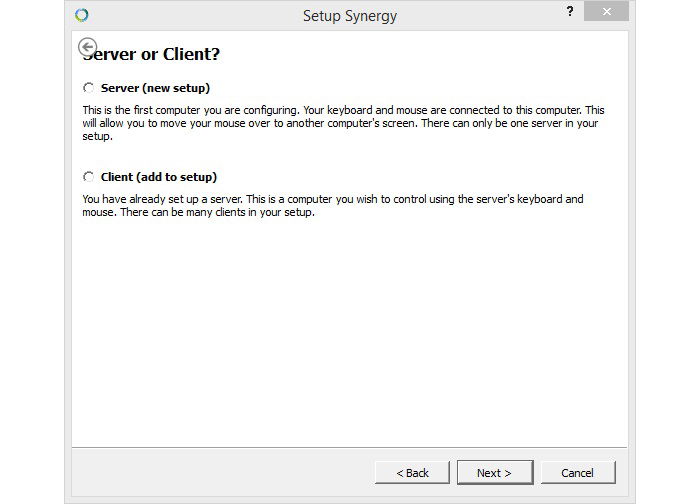Open the help question mark button
700x504 pixels.
click(x=570, y=11)
